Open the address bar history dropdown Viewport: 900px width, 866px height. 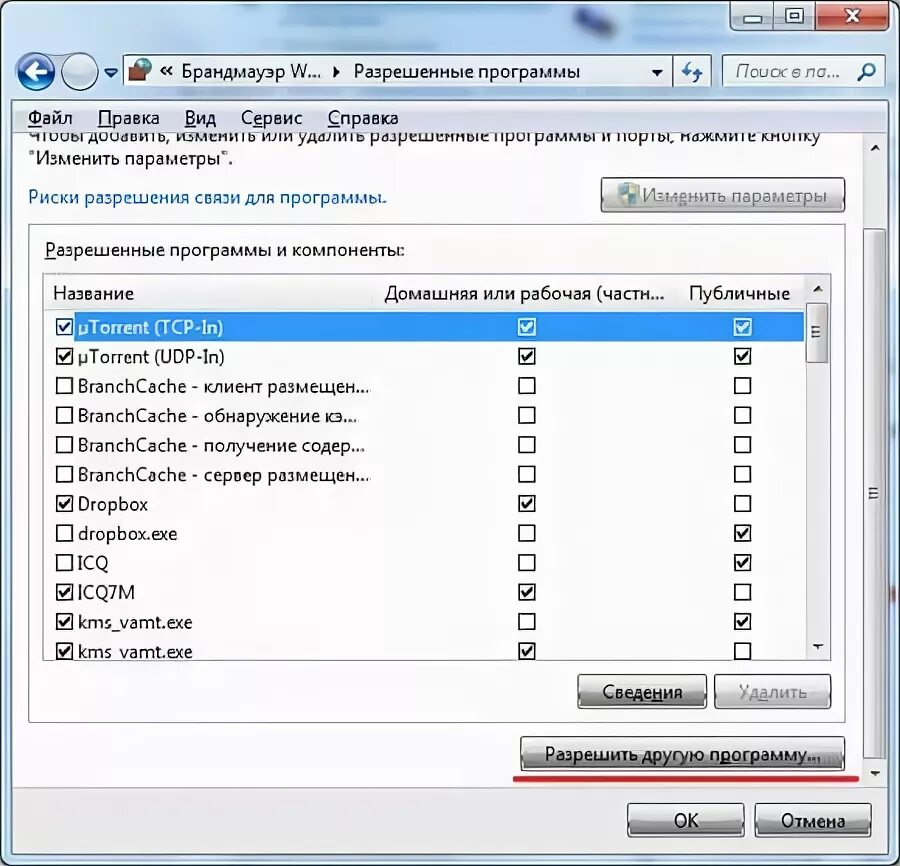657,73
